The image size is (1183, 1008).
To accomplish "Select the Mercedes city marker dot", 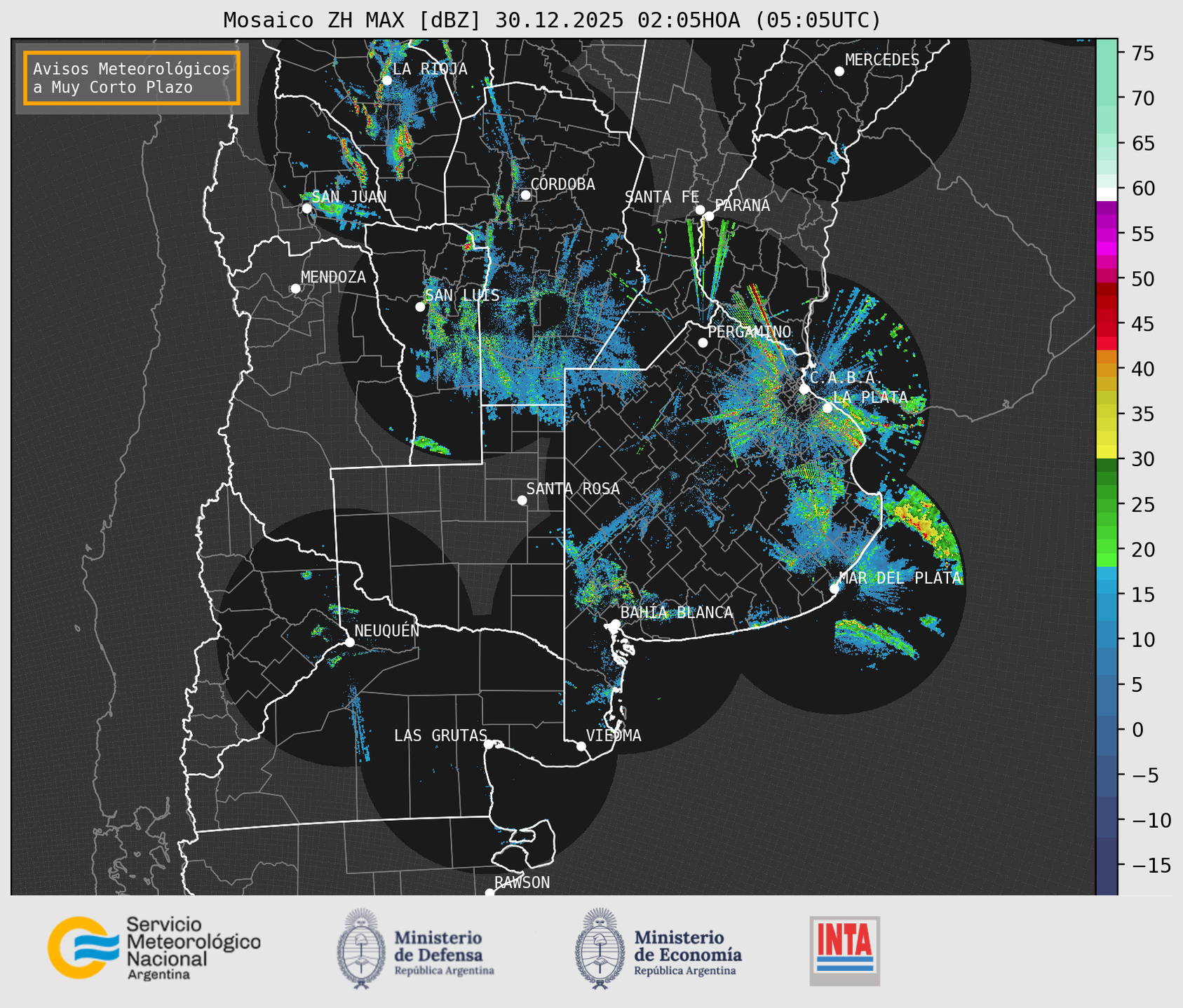I will [839, 71].
